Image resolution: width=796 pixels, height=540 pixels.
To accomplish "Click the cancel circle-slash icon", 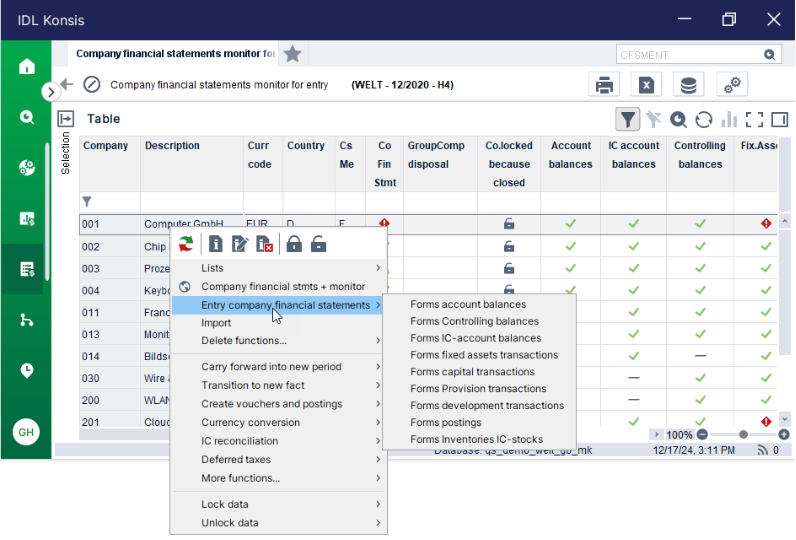I will point(92,84).
